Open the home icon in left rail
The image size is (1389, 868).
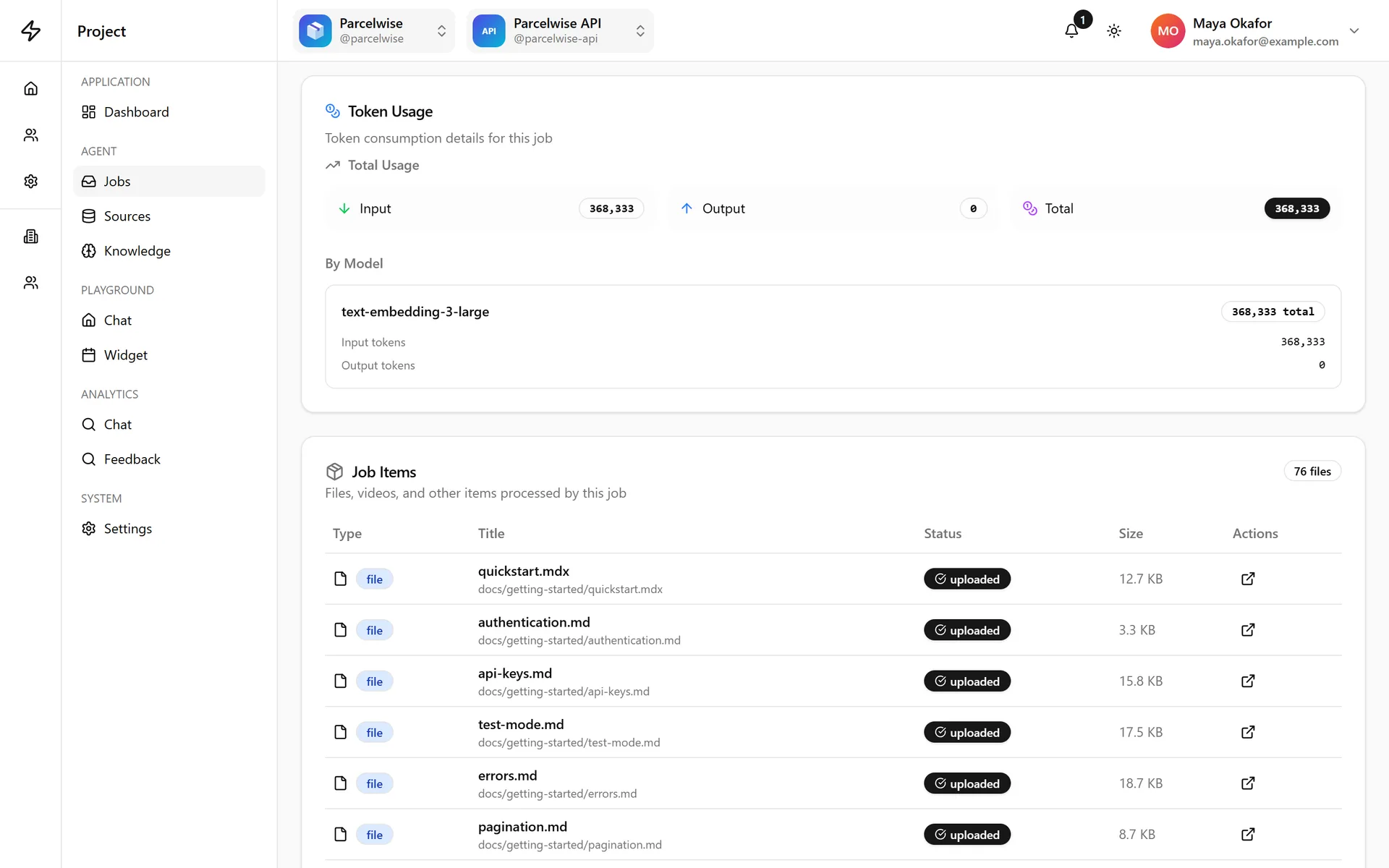click(30, 88)
